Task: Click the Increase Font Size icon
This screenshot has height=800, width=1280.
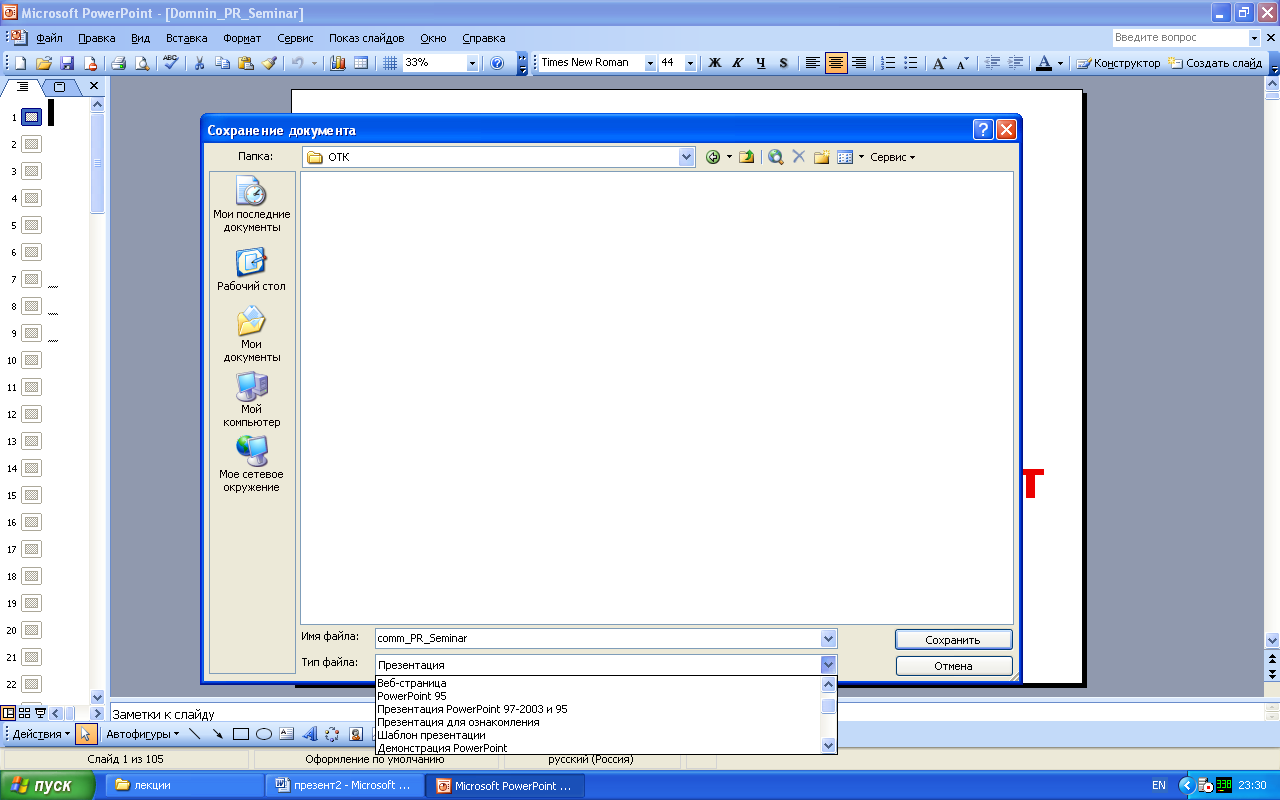Action: [940, 63]
